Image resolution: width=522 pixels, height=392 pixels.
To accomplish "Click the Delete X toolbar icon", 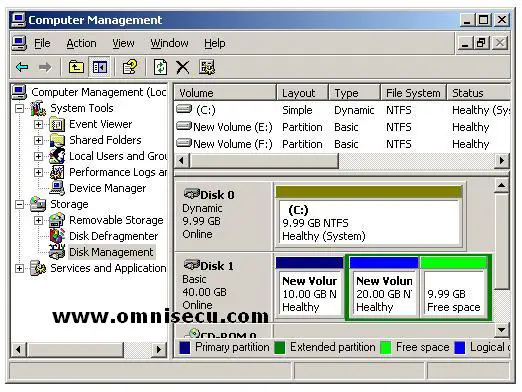I will (183, 67).
